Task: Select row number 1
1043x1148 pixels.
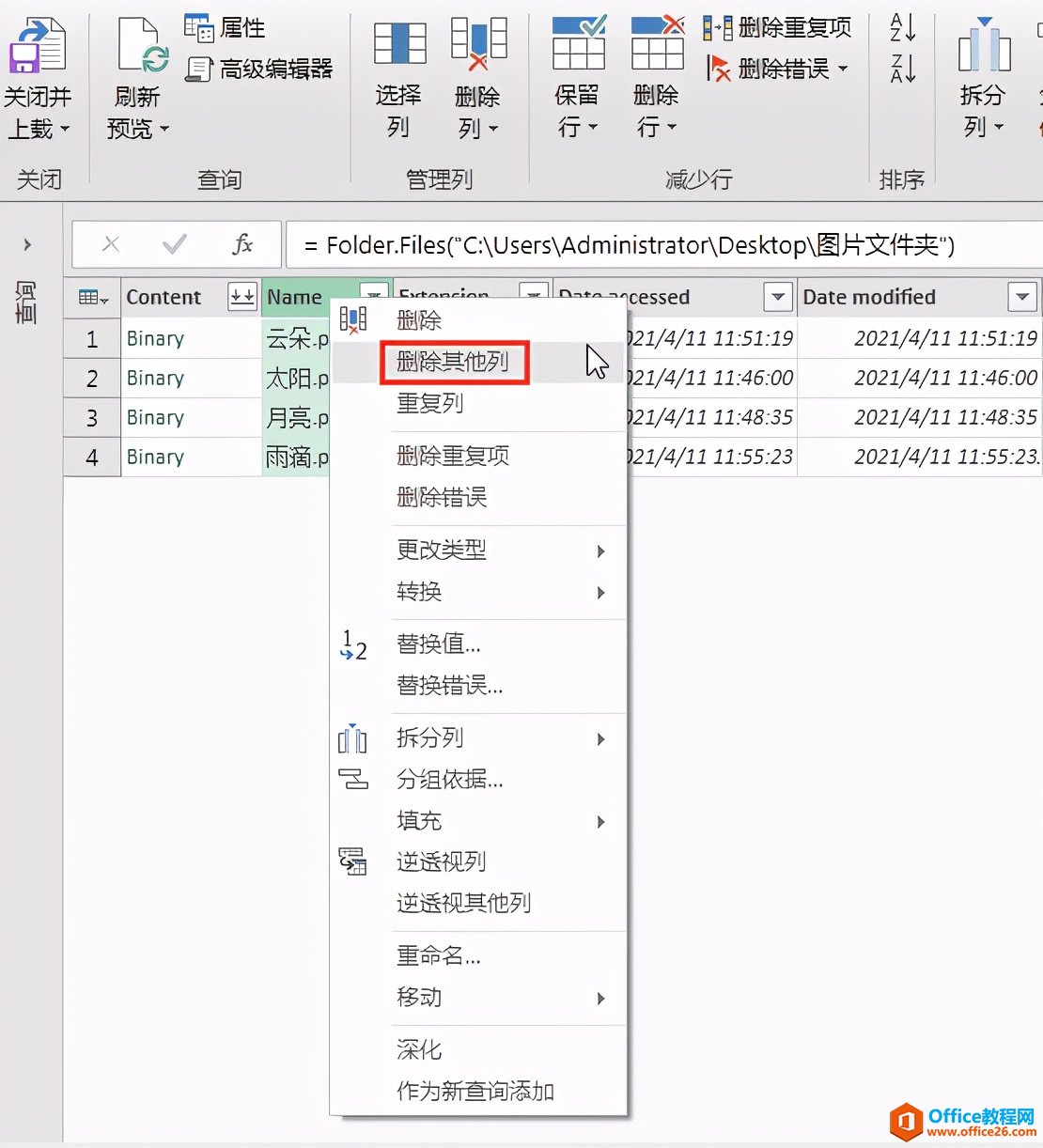Action: [x=92, y=339]
